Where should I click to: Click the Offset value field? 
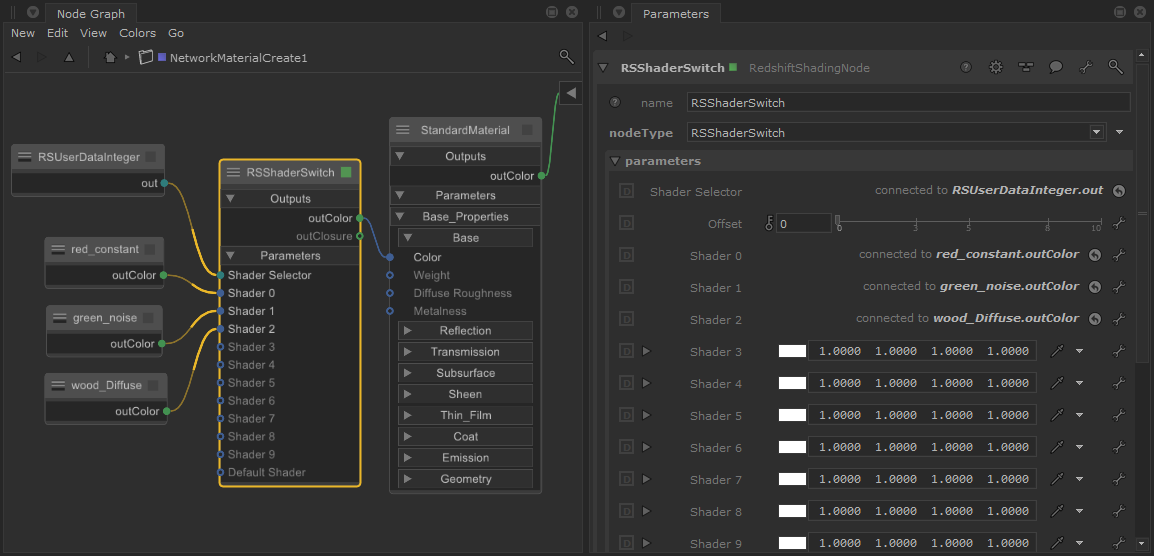pyautogui.click(x=804, y=223)
